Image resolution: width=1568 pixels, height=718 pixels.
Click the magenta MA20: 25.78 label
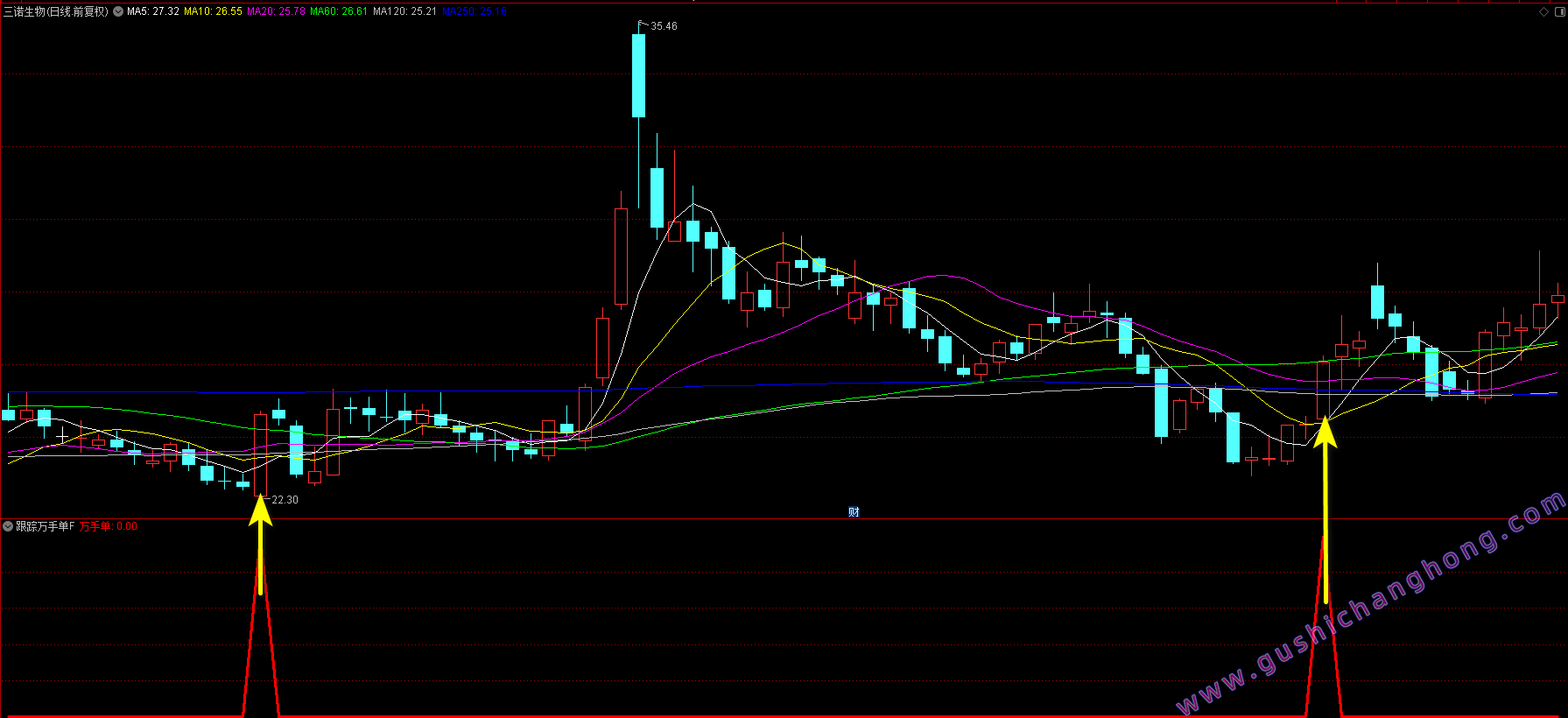pyautogui.click(x=276, y=11)
